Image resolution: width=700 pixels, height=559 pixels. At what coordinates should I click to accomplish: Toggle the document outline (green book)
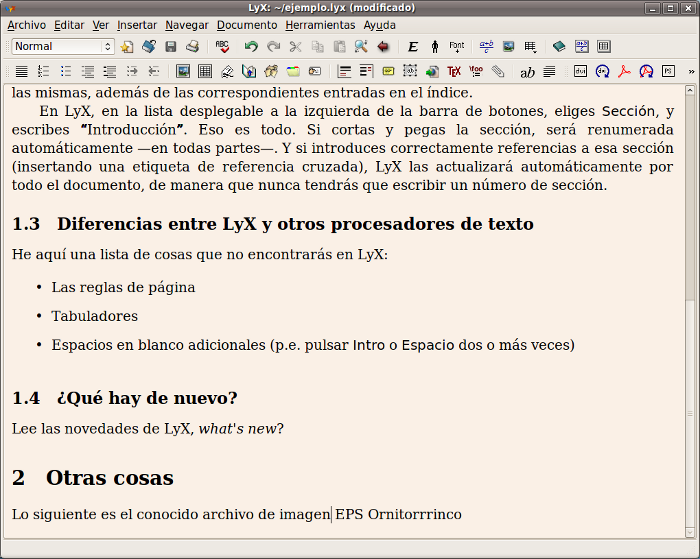tap(559, 46)
